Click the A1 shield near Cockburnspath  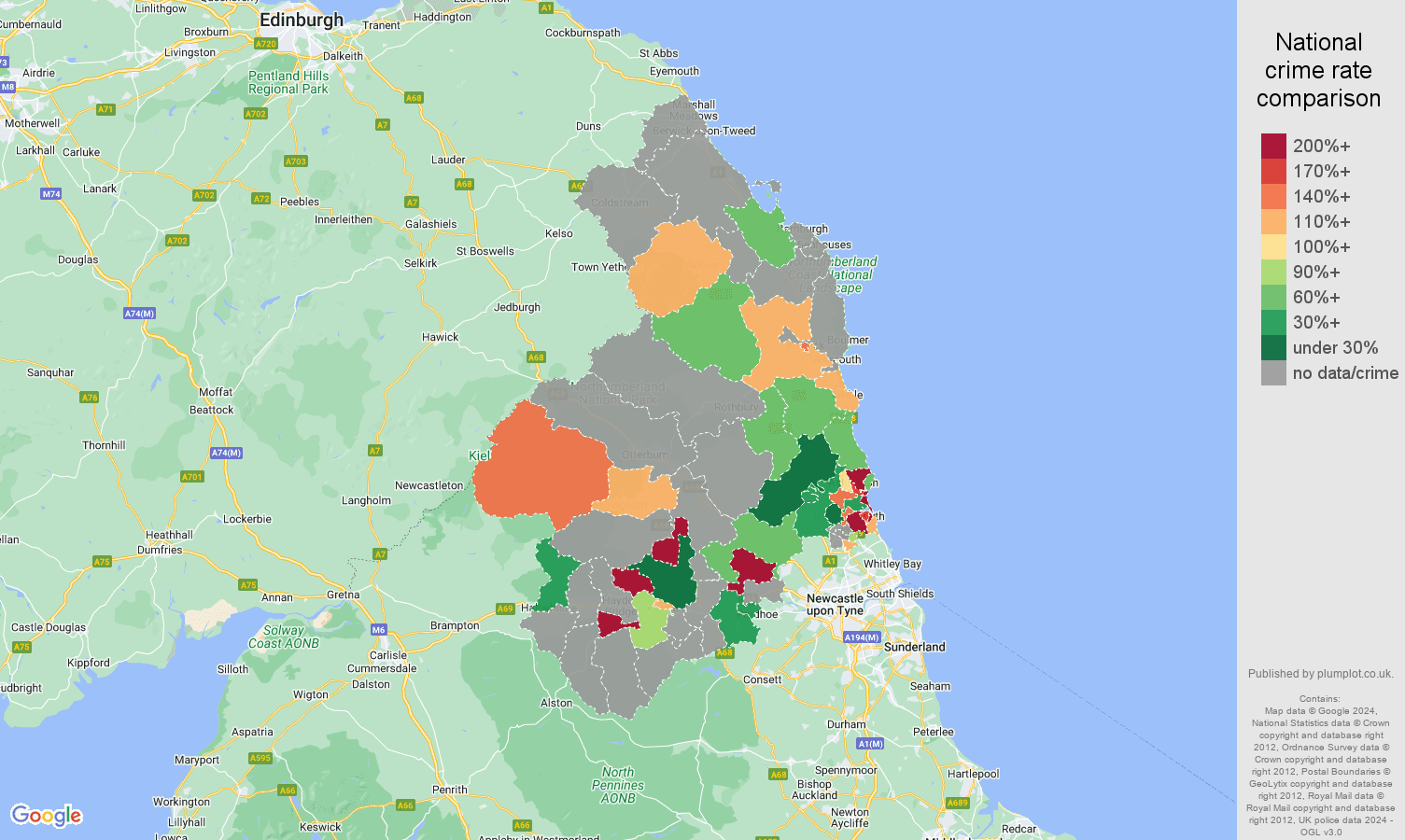click(546, 7)
